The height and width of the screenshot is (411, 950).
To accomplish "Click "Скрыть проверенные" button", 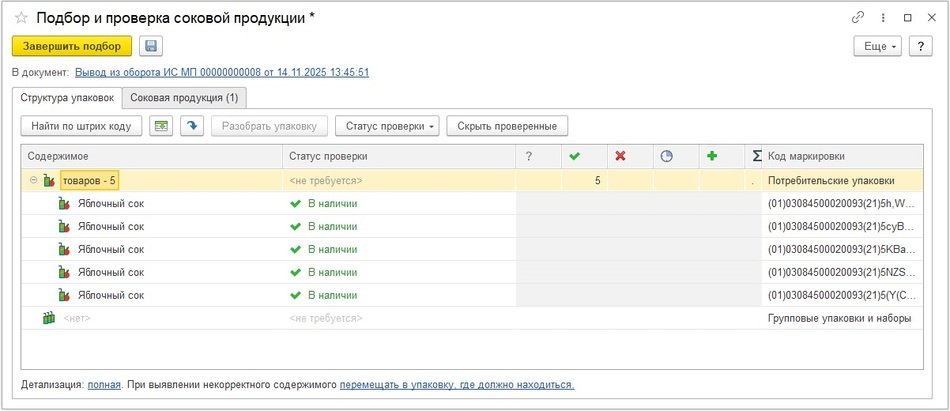I will tap(507, 126).
